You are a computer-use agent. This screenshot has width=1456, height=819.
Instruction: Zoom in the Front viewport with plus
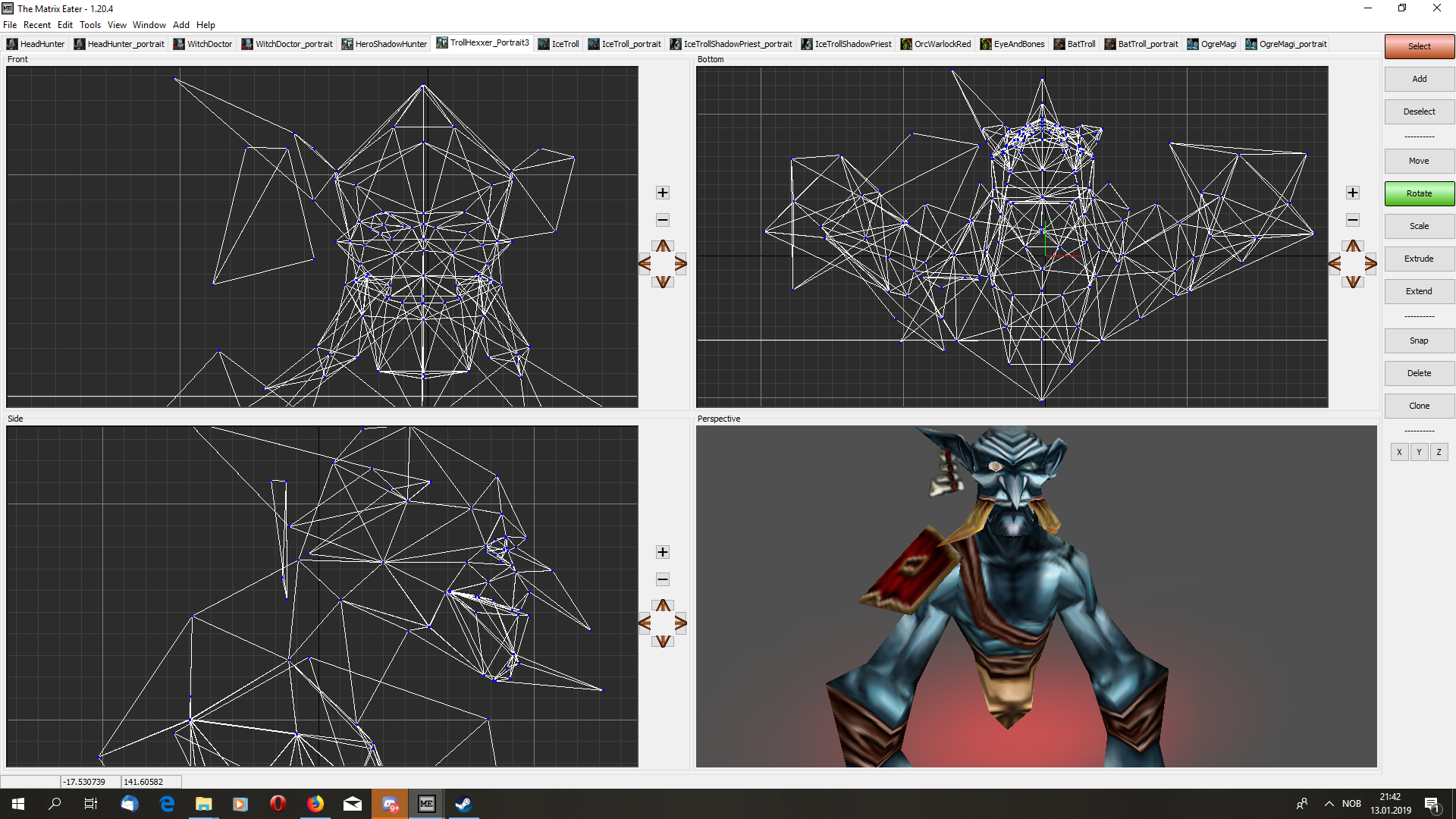[662, 193]
